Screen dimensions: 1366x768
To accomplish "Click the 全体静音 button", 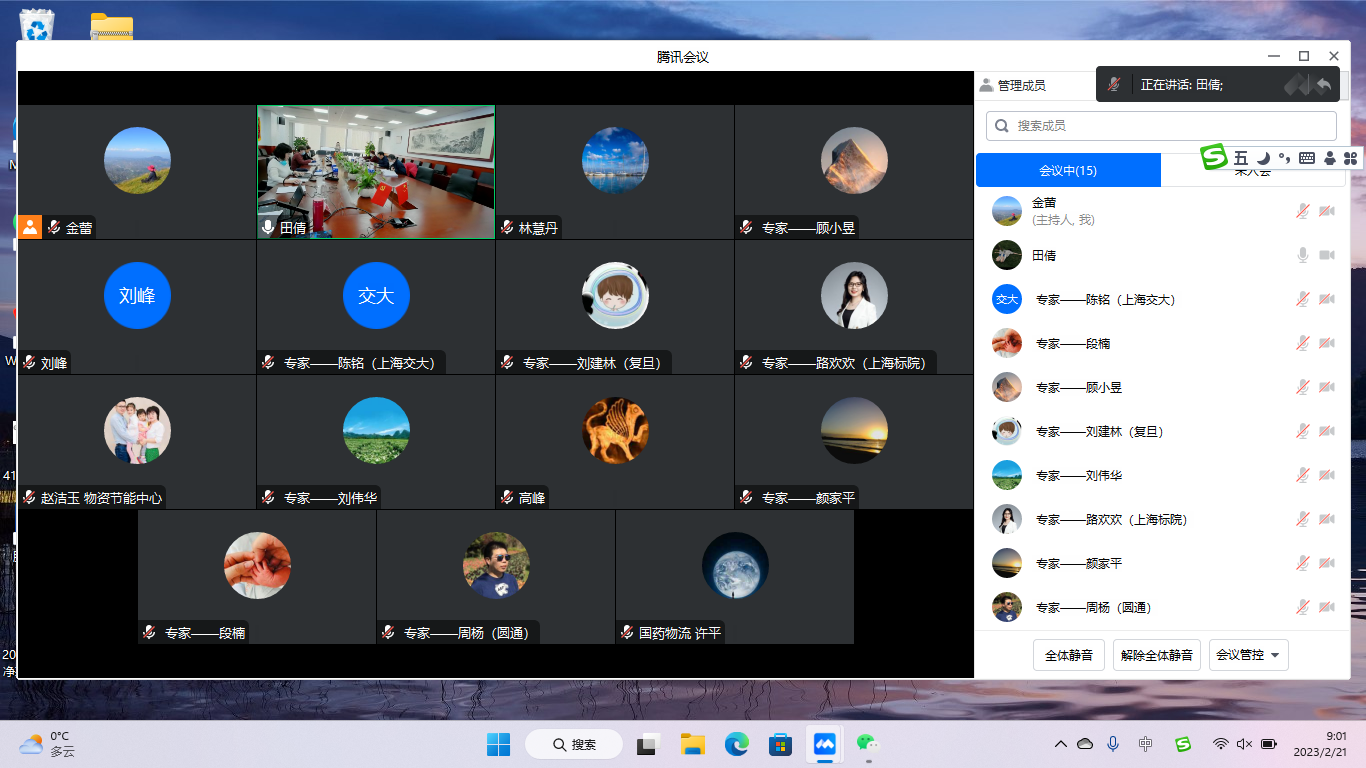I will tap(1068, 655).
